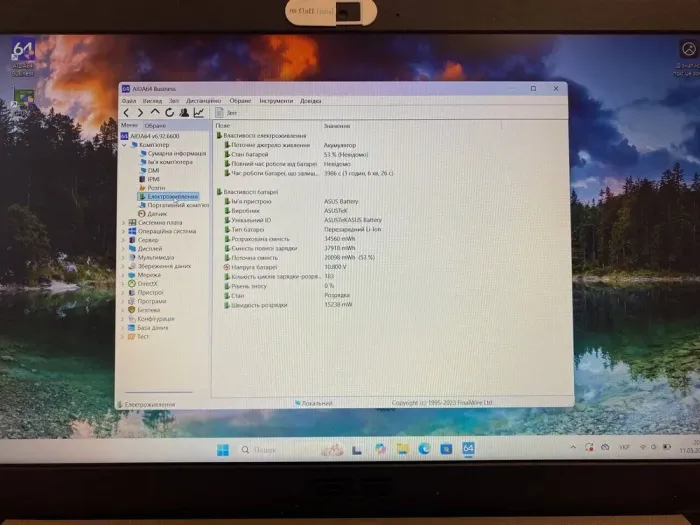Switch to the Обране tab
The image size is (700, 525).
[x=155, y=126]
